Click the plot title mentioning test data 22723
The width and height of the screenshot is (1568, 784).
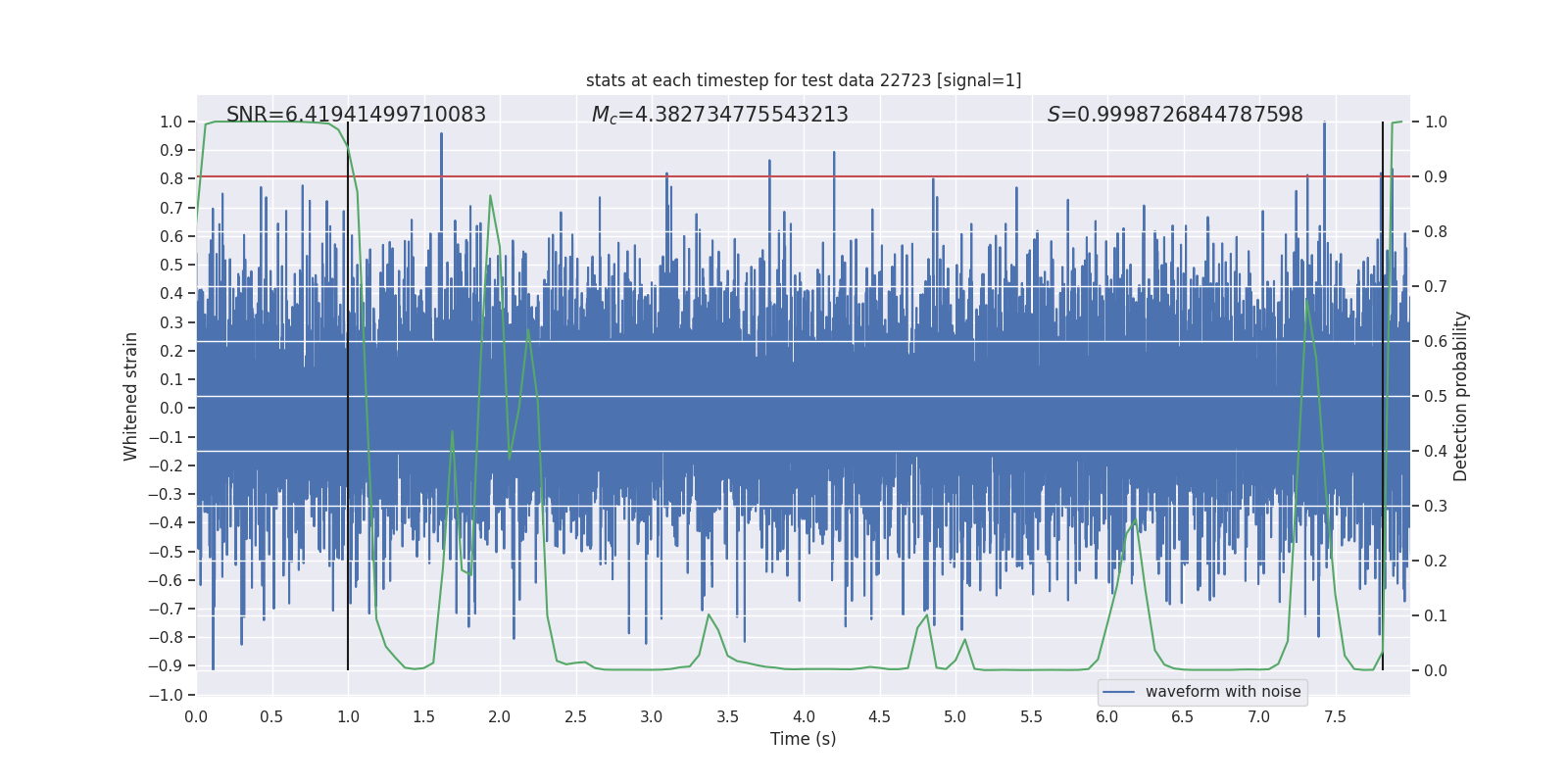[x=804, y=80]
